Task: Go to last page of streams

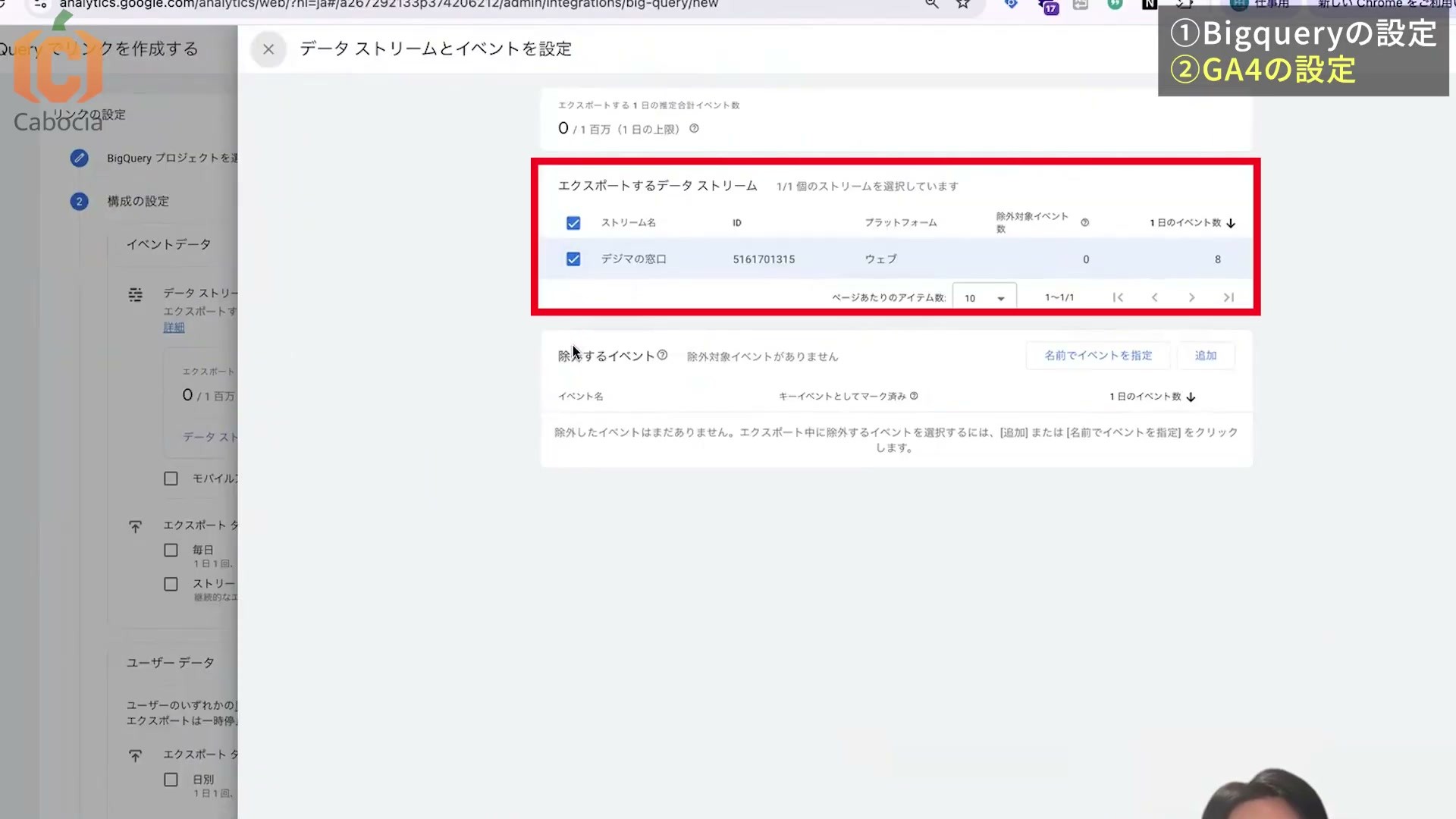Action: (1228, 297)
